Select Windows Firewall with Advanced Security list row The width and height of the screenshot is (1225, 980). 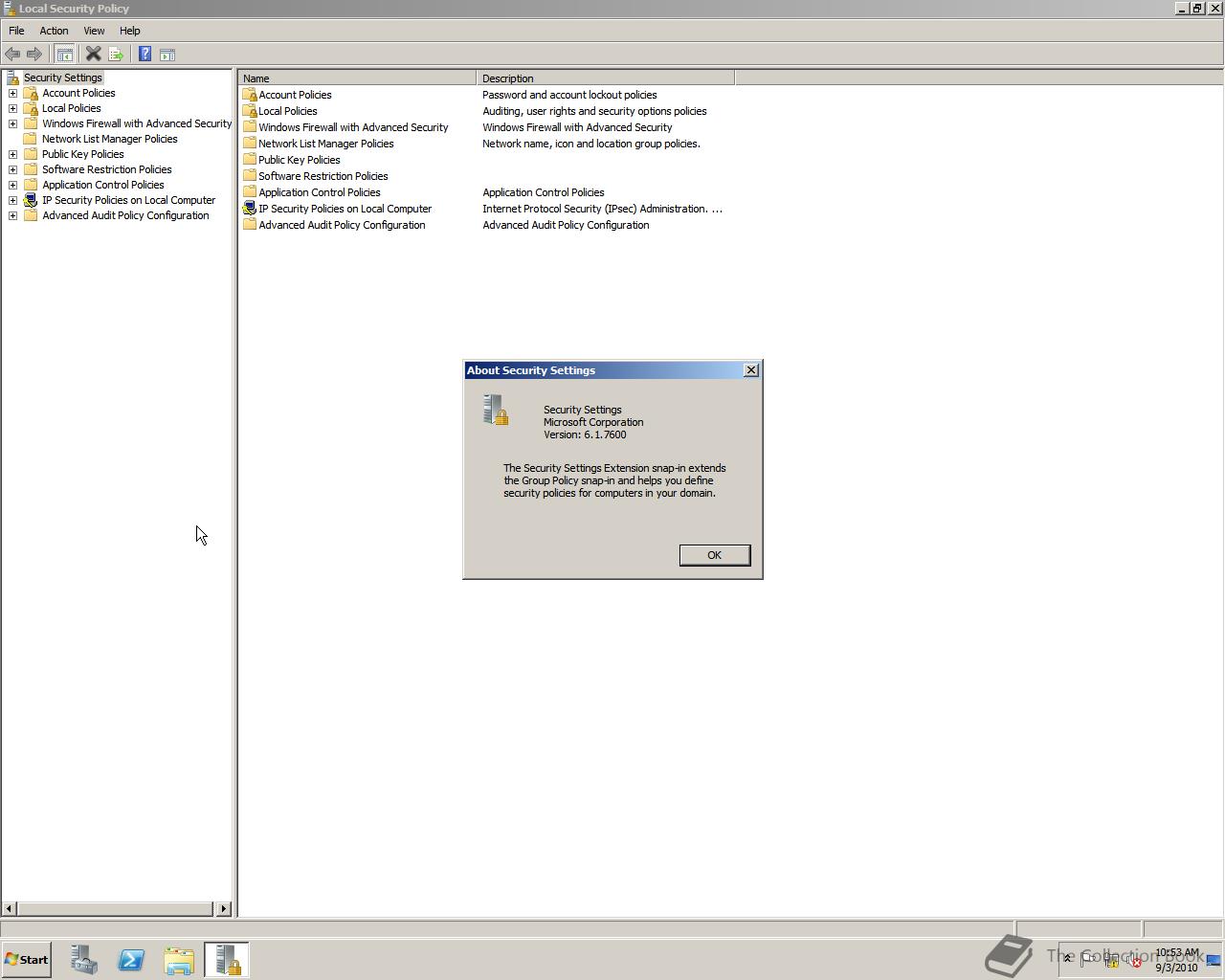(x=353, y=127)
